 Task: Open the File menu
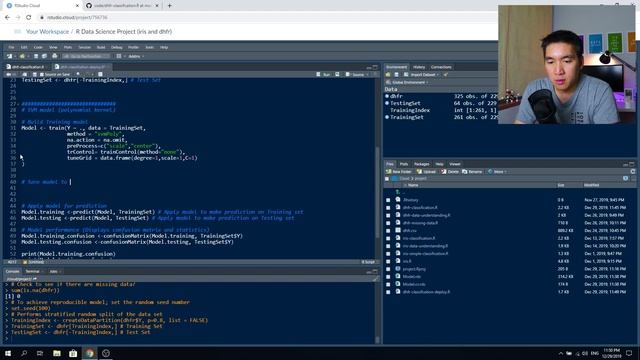coord(11,47)
